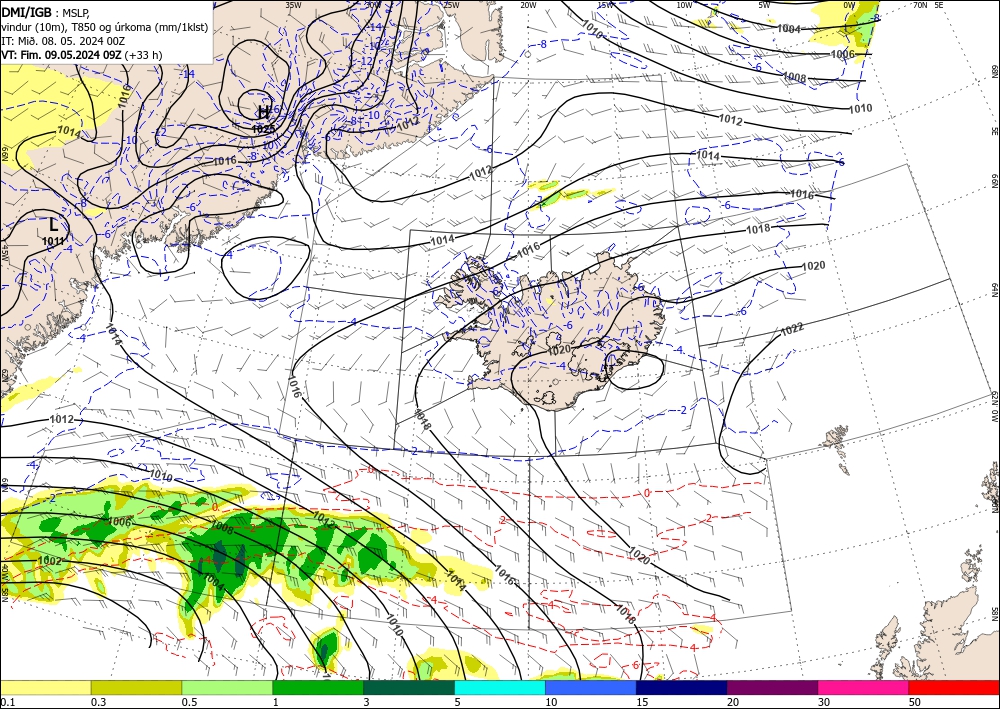Click the legend value '0.3'
Image resolution: width=1000 pixels, height=709 pixels.
point(98,702)
